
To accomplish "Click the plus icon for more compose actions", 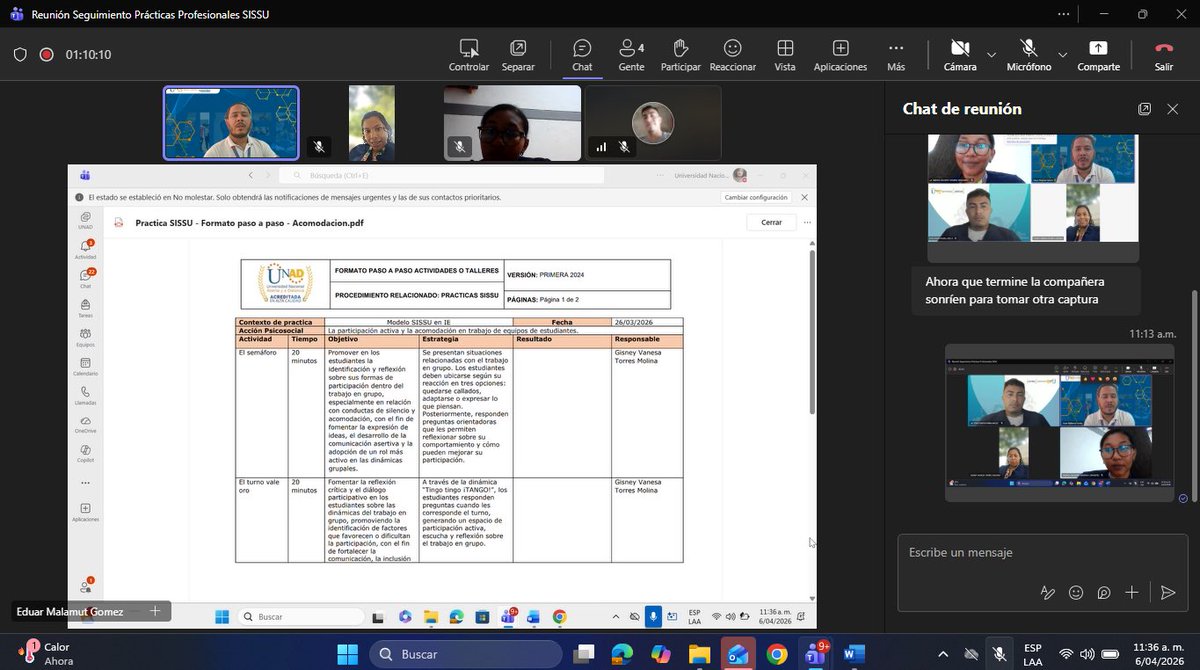I will (x=1132, y=592).
